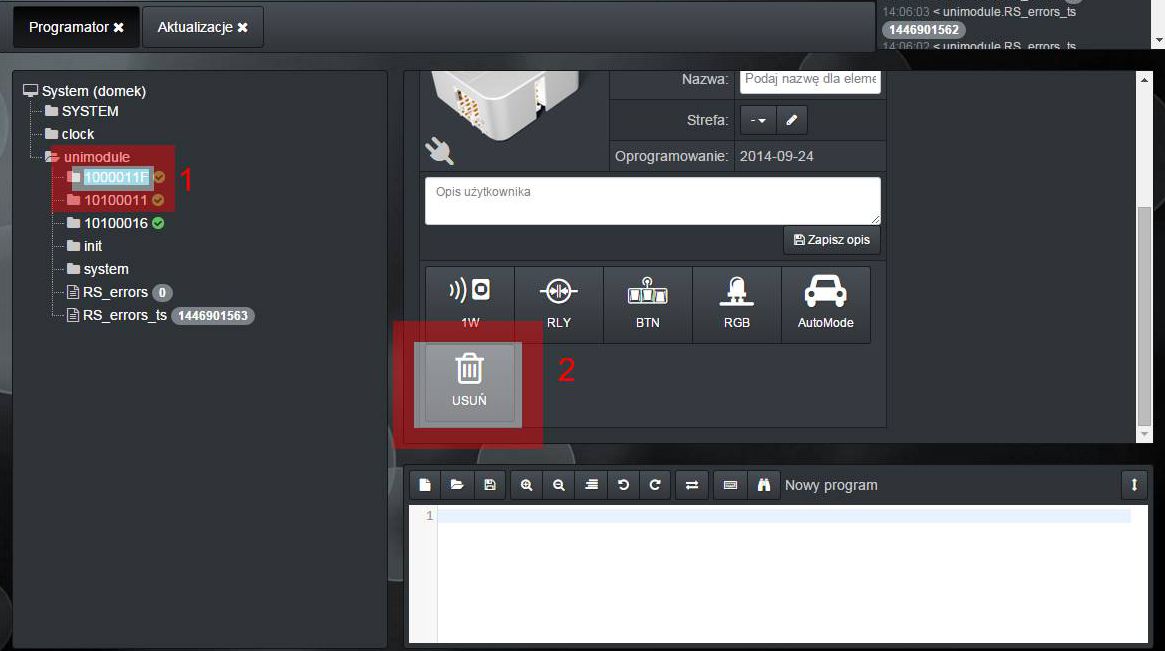This screenshot has height=651, width=1165.
Task: Close the Programator tab
Action: pos(119,28)
